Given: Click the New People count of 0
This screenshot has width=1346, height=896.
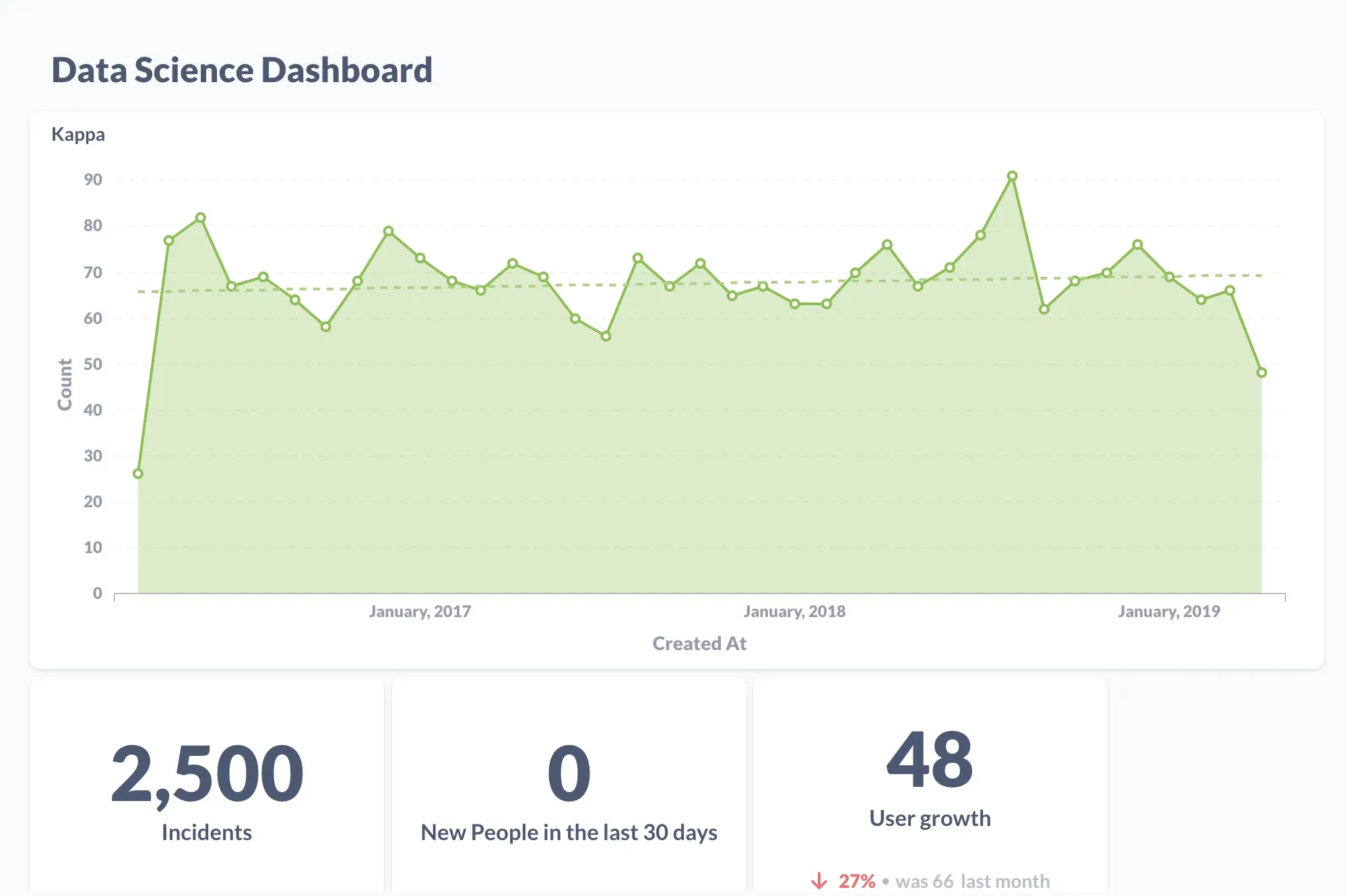Looking at the screenshot, I should 569,773.
